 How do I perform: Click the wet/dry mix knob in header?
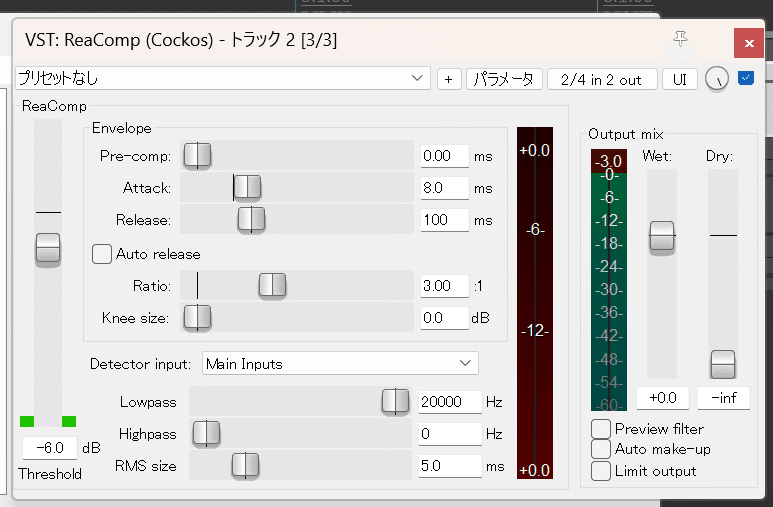716,79
